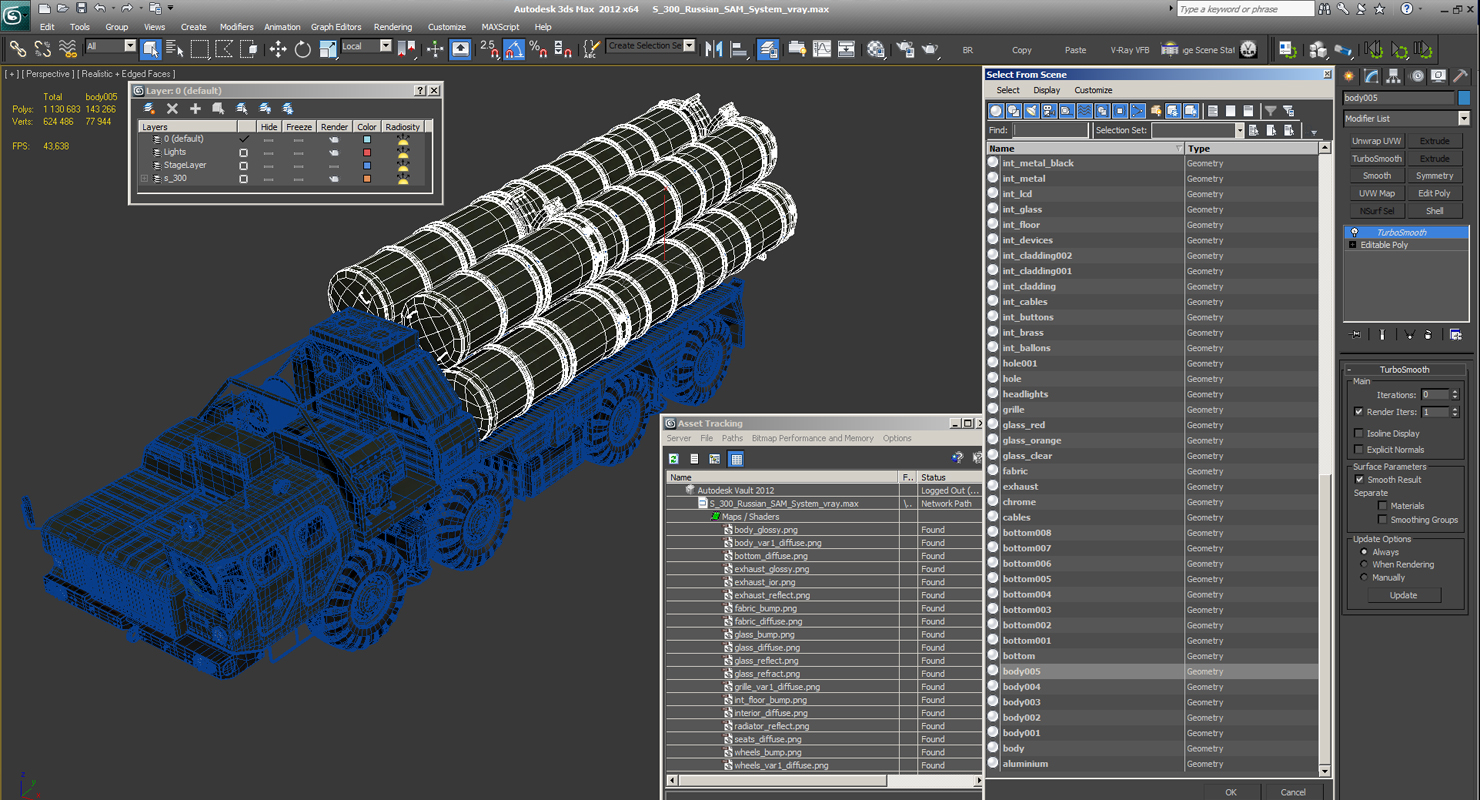Viewport: 1480px width, 800px height.
Task: Toggle Render Iters checkbox
Action: (x=1358, y=412)
